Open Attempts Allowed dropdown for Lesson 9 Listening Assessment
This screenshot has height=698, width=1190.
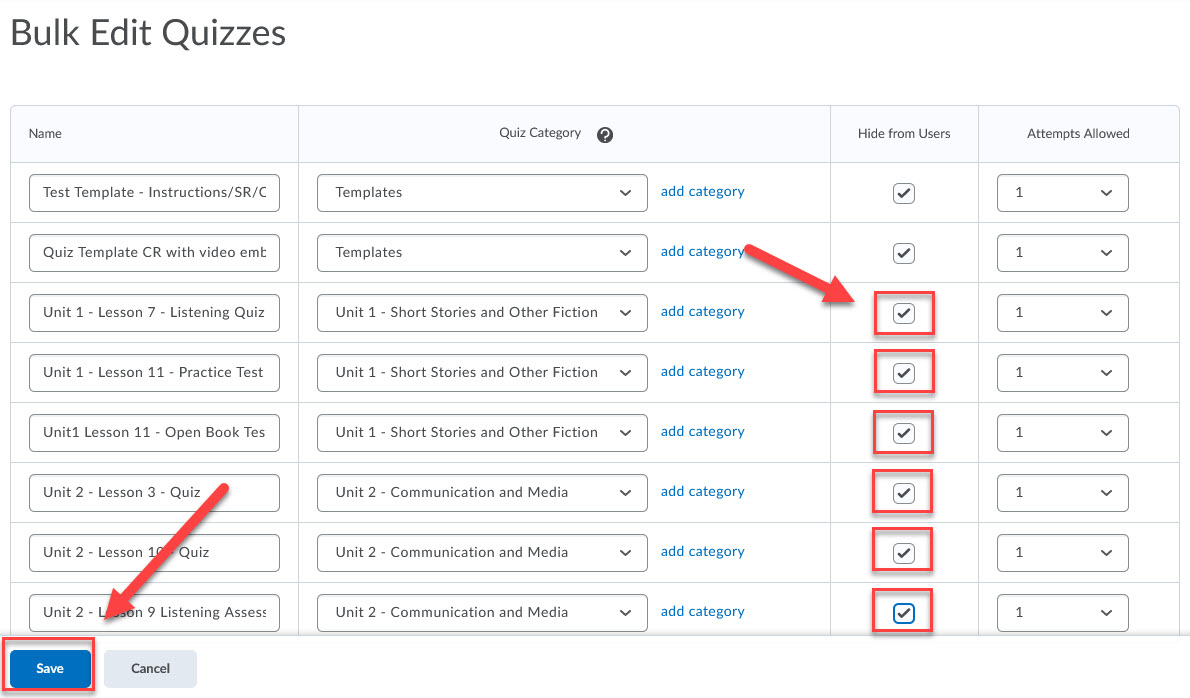[x=1062, y=612]
